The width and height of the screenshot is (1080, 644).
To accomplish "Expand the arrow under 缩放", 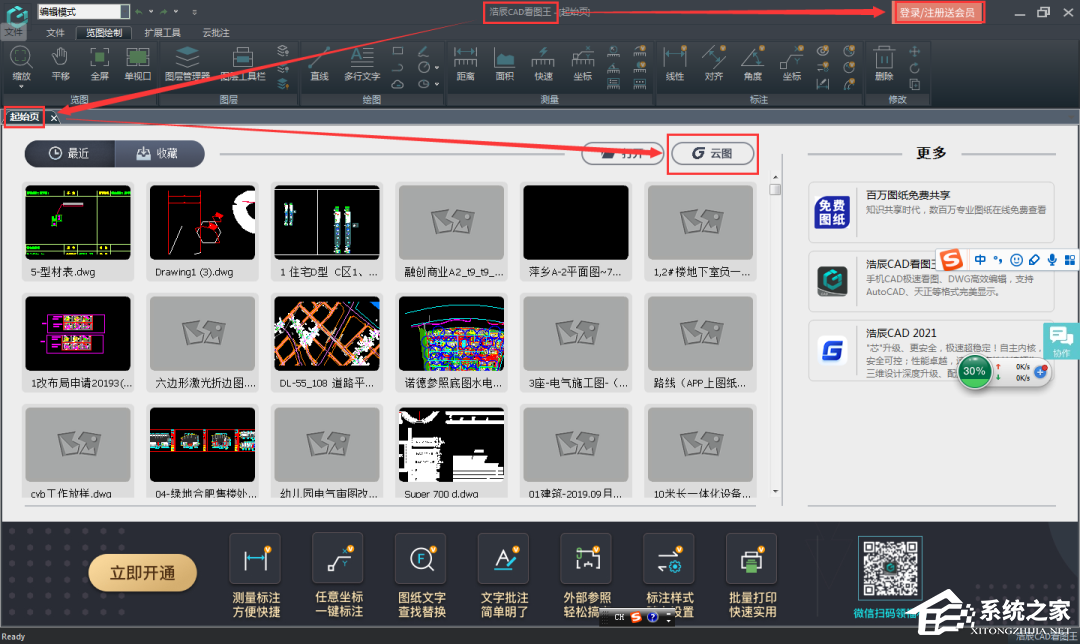I will [x=21, y=87].
